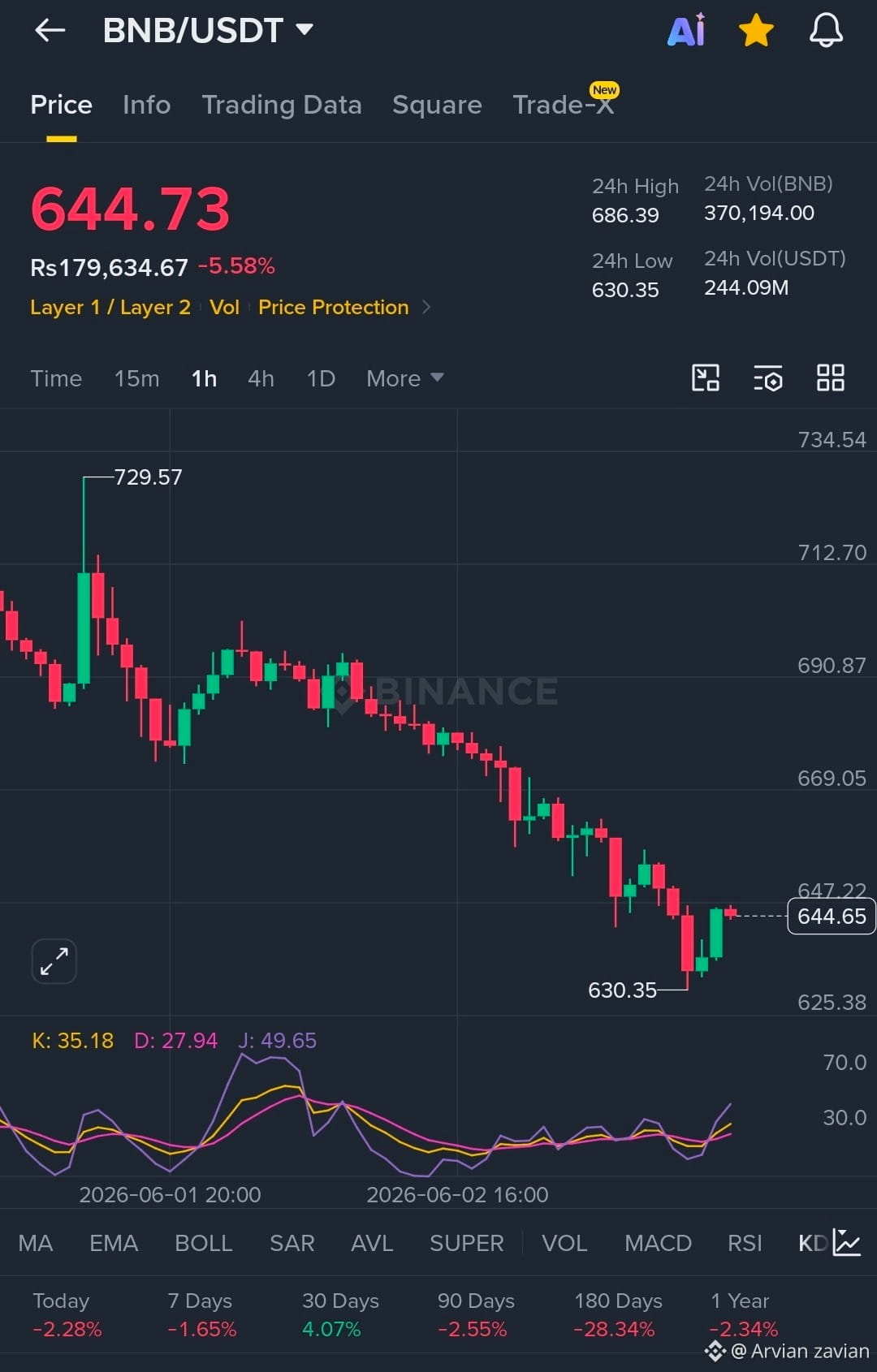The height and width of the screenshot is (1372, 877).
Task: Toggle the EMA indicator
Action: pyautogui.click(x=114, y=1243)
